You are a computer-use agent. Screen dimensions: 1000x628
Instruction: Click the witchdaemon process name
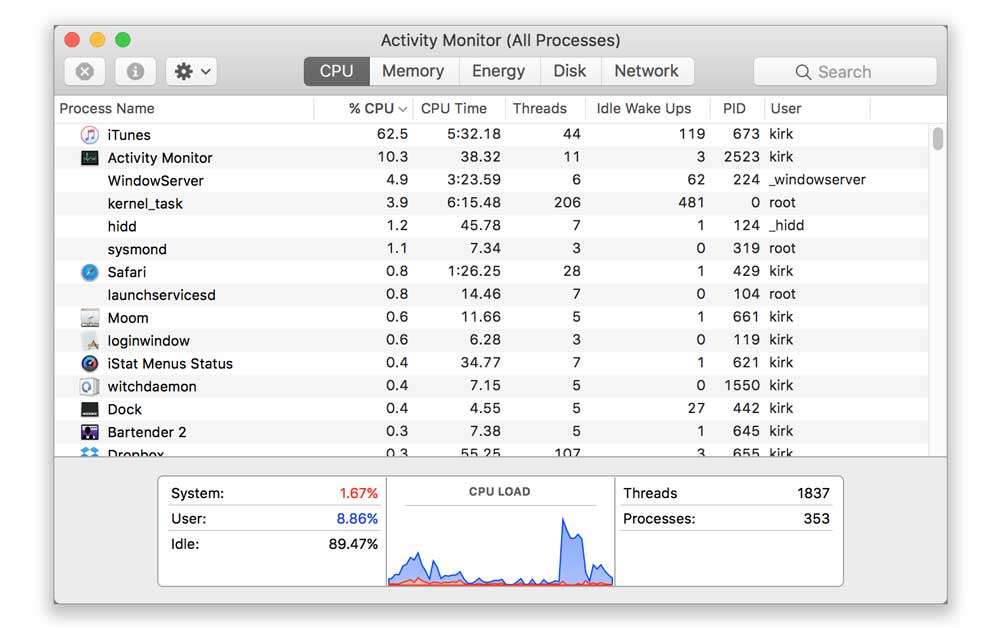pos(152,386)
